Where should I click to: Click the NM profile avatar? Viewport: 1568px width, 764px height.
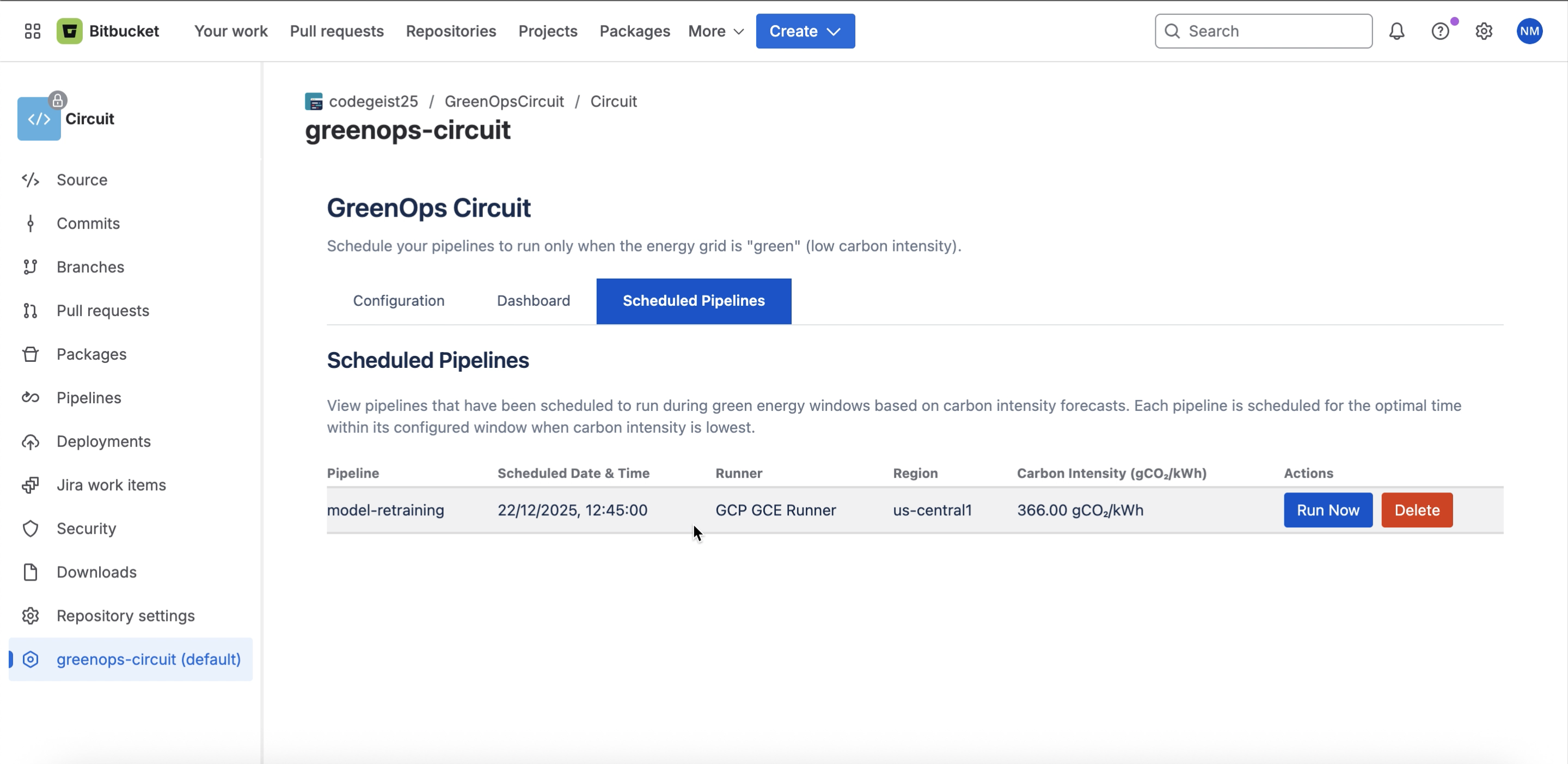pyautogui.click(x=1529, y=31)
